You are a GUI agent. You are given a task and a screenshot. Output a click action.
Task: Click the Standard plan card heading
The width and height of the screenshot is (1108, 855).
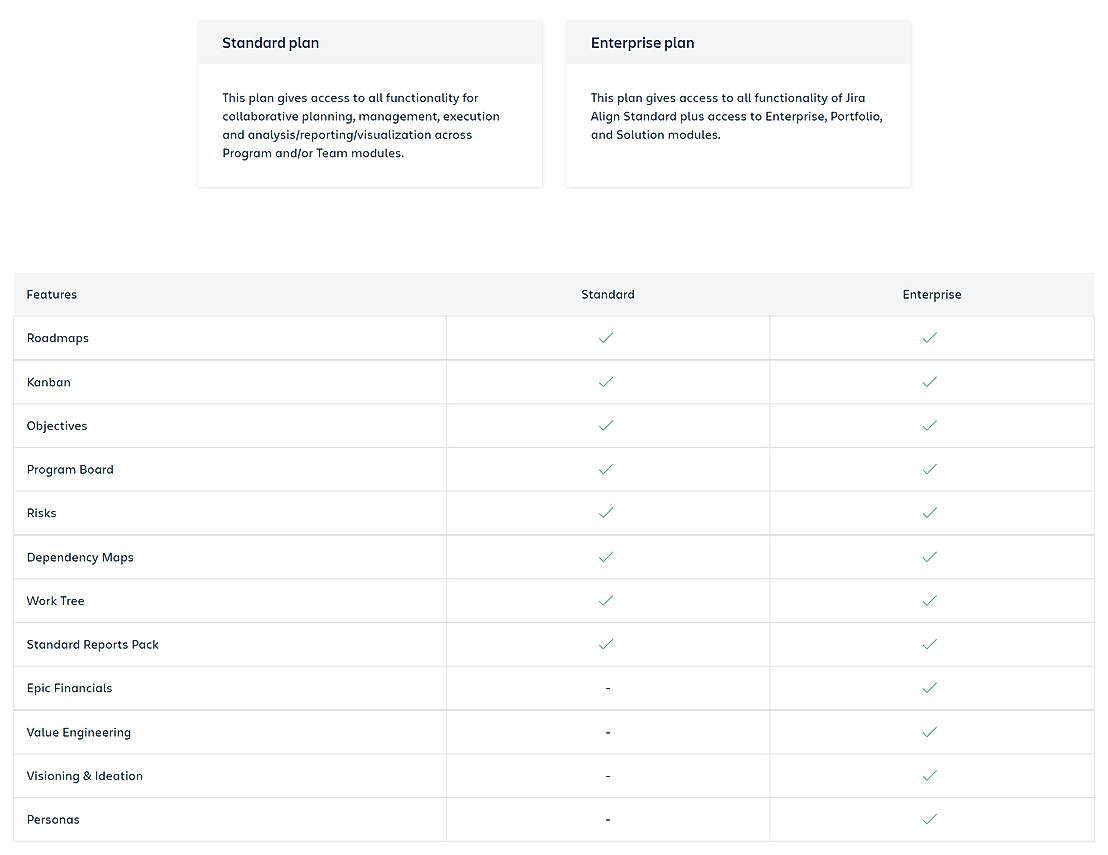point(271,43)
